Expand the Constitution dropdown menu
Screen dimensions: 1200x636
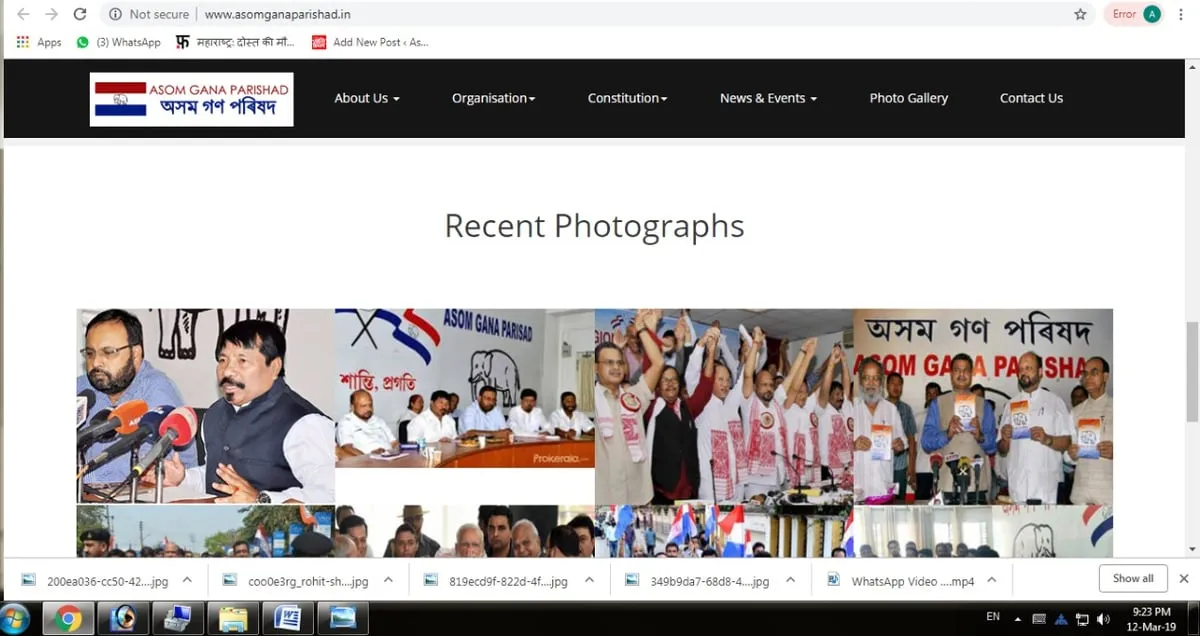(x=627, y=98)
